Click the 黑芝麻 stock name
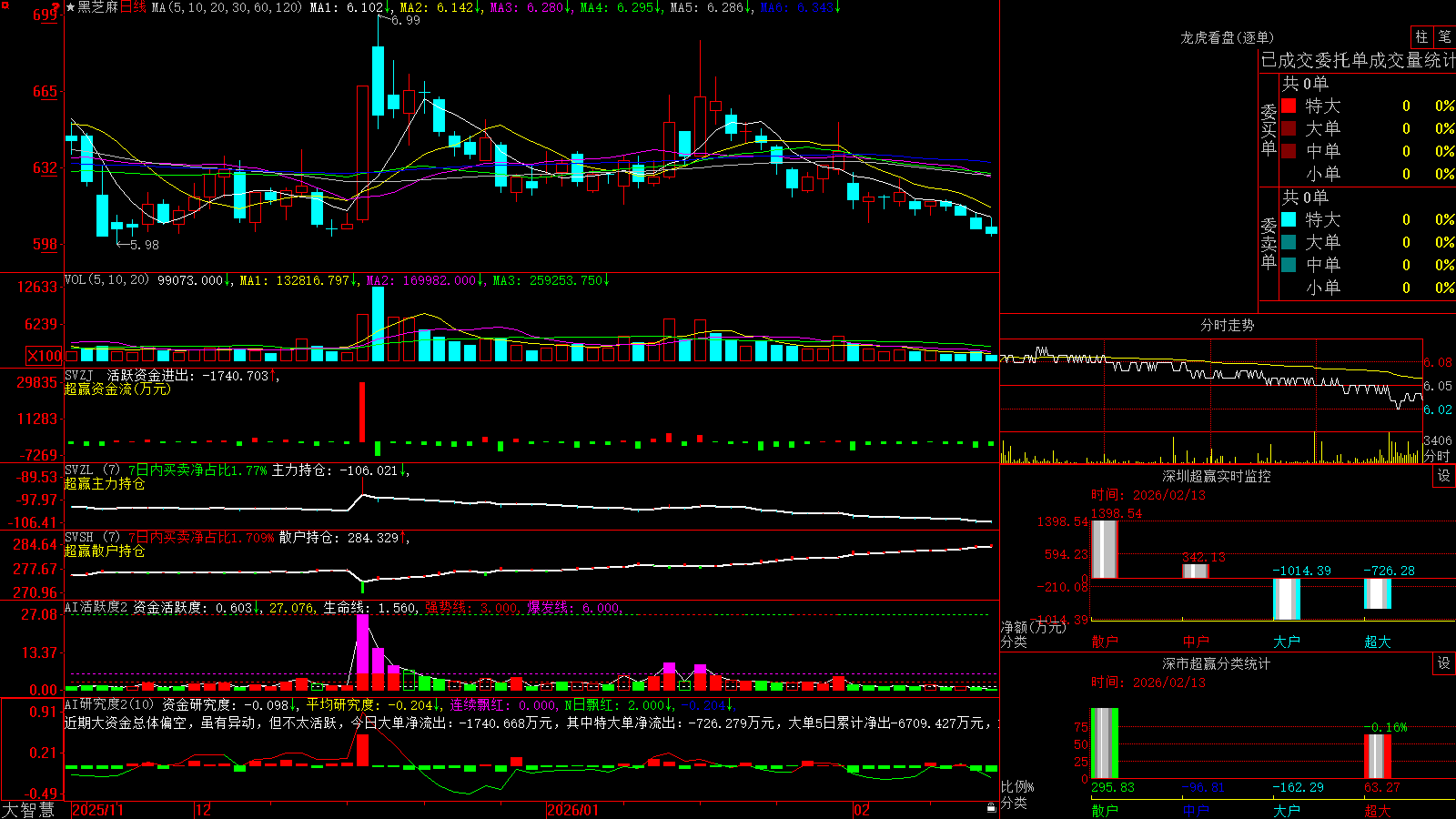The image size is (1456, 819). (98, 7)
